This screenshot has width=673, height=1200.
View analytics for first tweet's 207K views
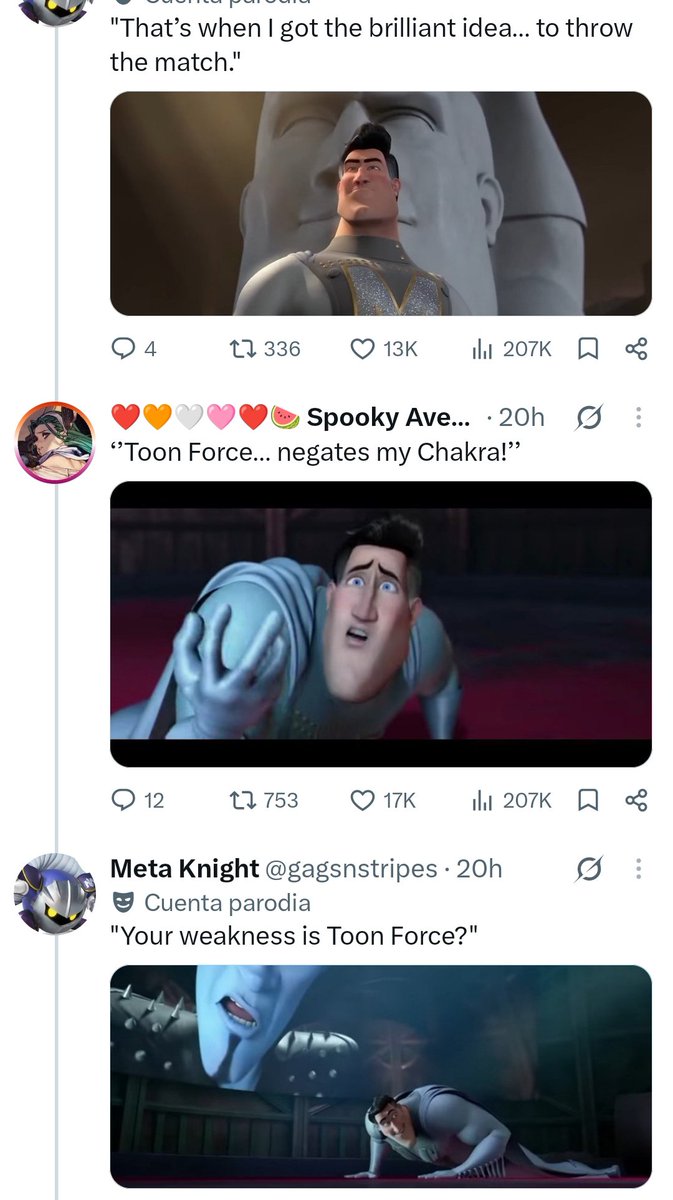coord(511,348)
